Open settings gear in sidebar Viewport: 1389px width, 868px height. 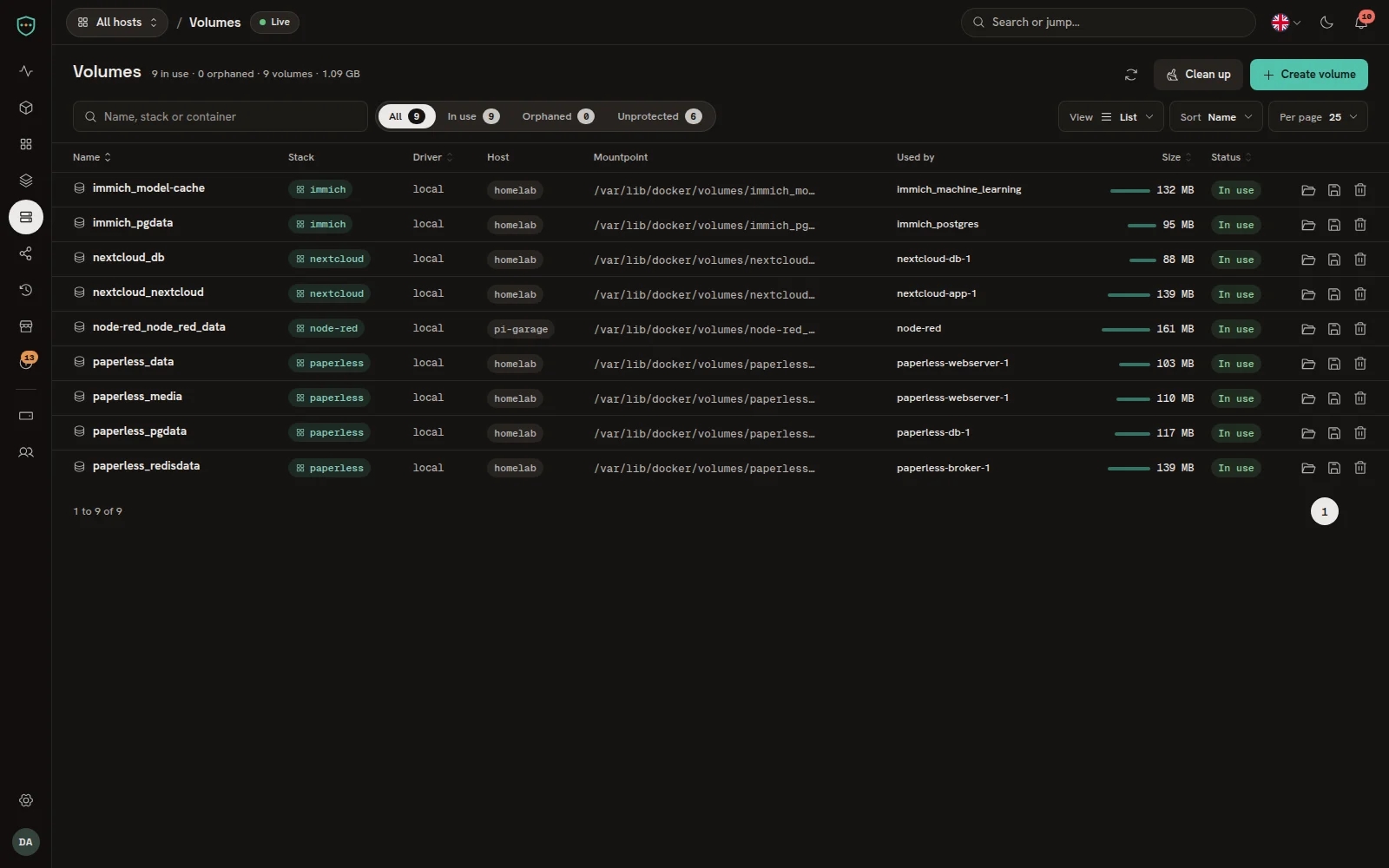click(x=26, y=800)
